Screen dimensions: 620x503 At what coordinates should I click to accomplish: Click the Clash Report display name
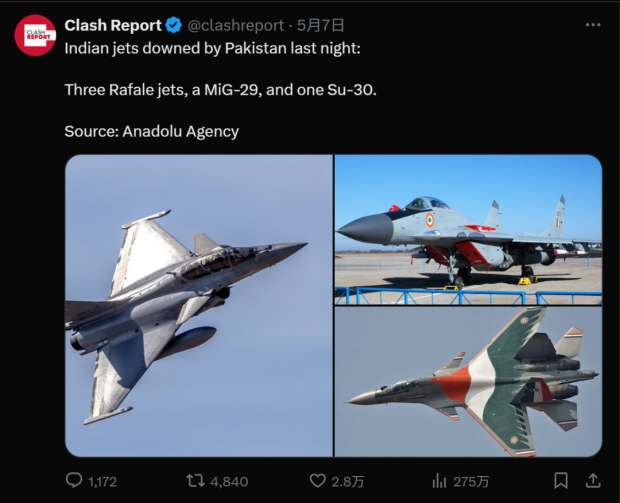[113, 26]
